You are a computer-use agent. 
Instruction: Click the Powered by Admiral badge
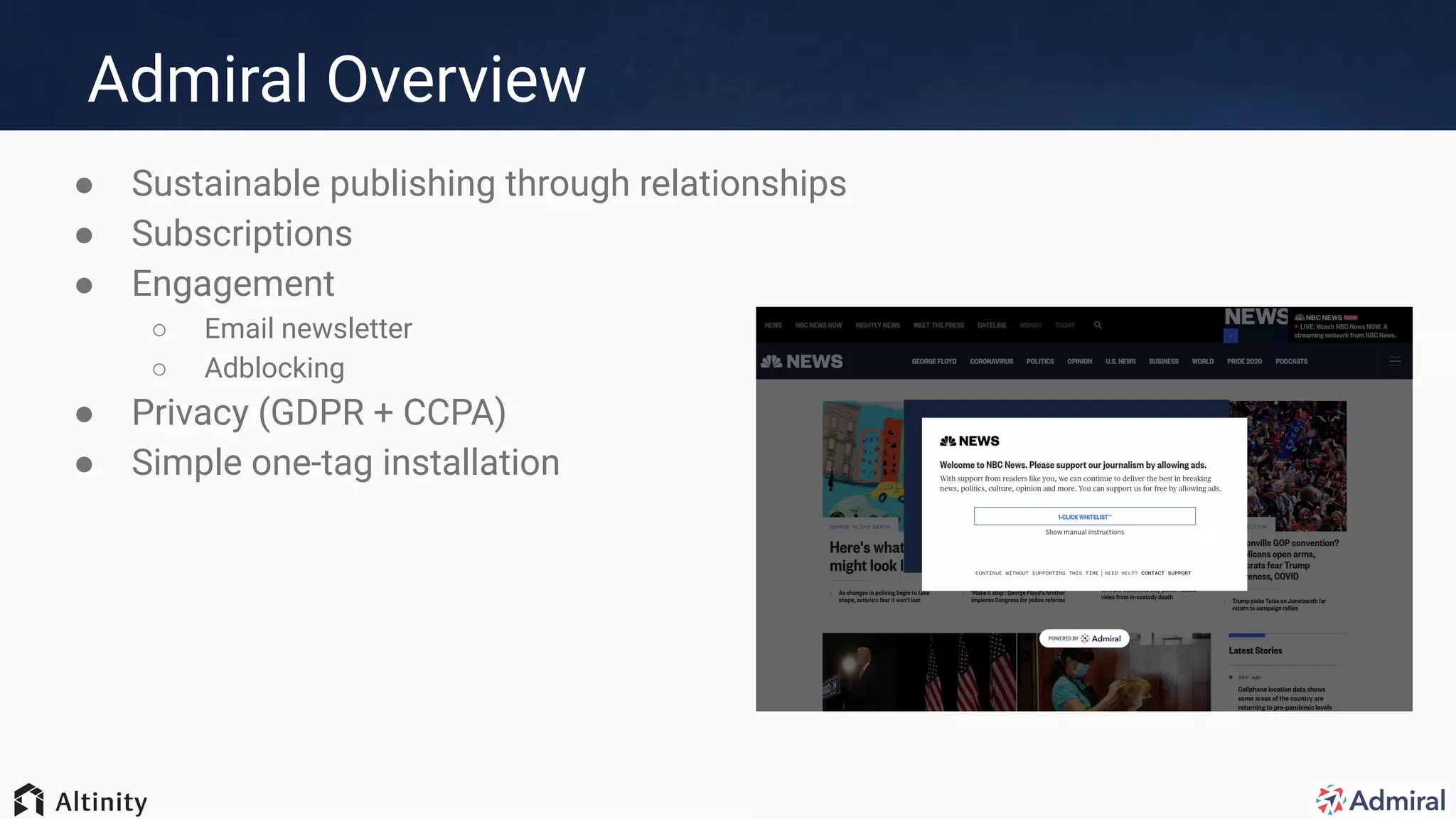click(1084, 638)
